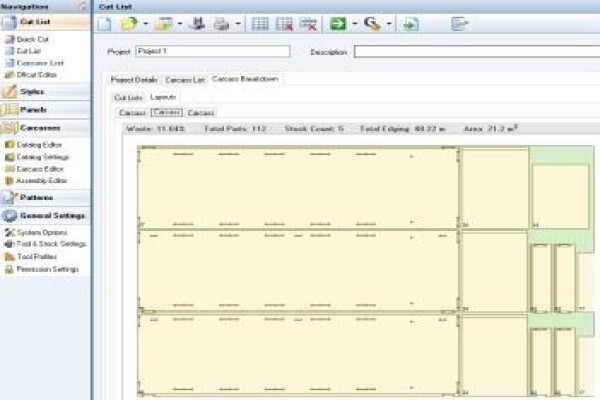
Task: Open Carcass Editor in navigation
Action: [40, 169]
